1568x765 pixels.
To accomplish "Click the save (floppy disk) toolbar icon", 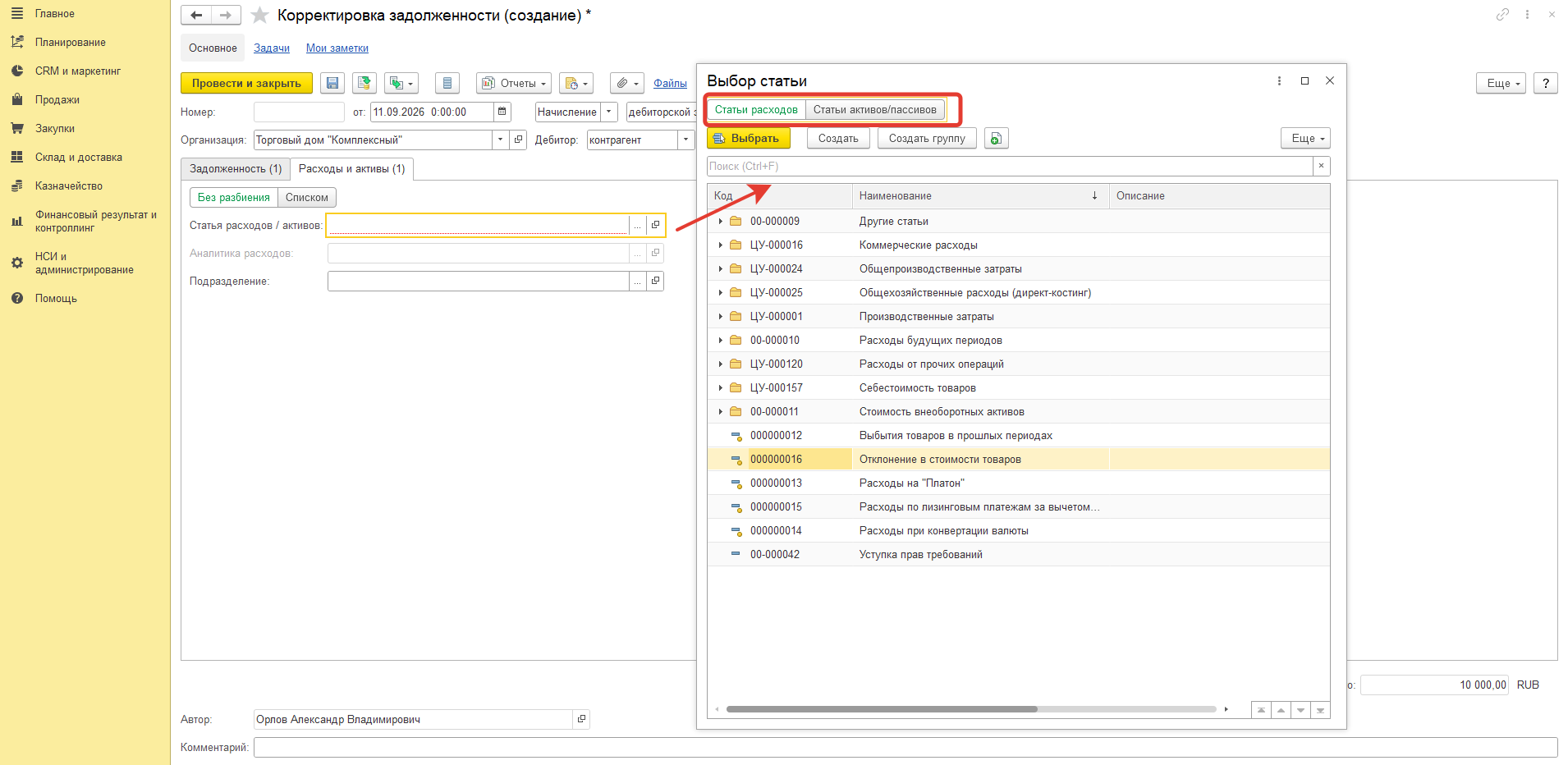I will coord(332,83).
